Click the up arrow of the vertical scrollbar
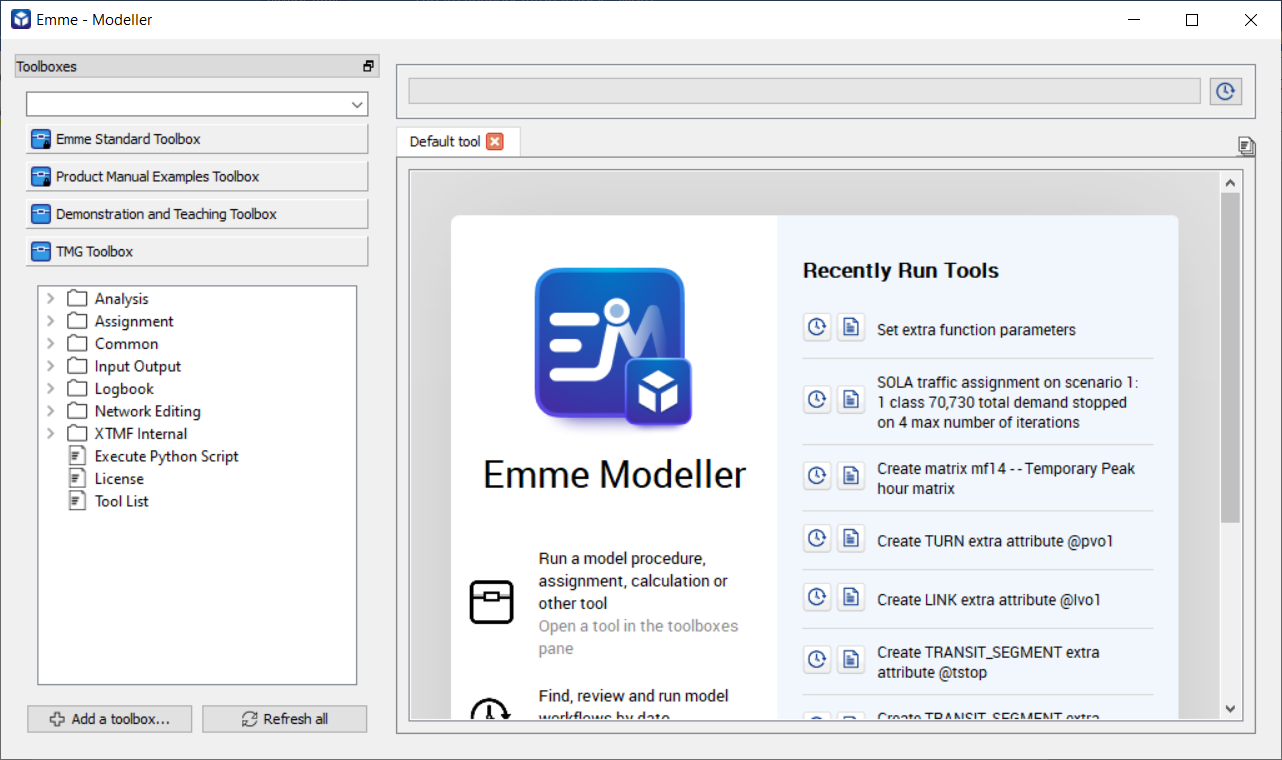Viewport: 1282px width, 760px height. coord(1230,182)
